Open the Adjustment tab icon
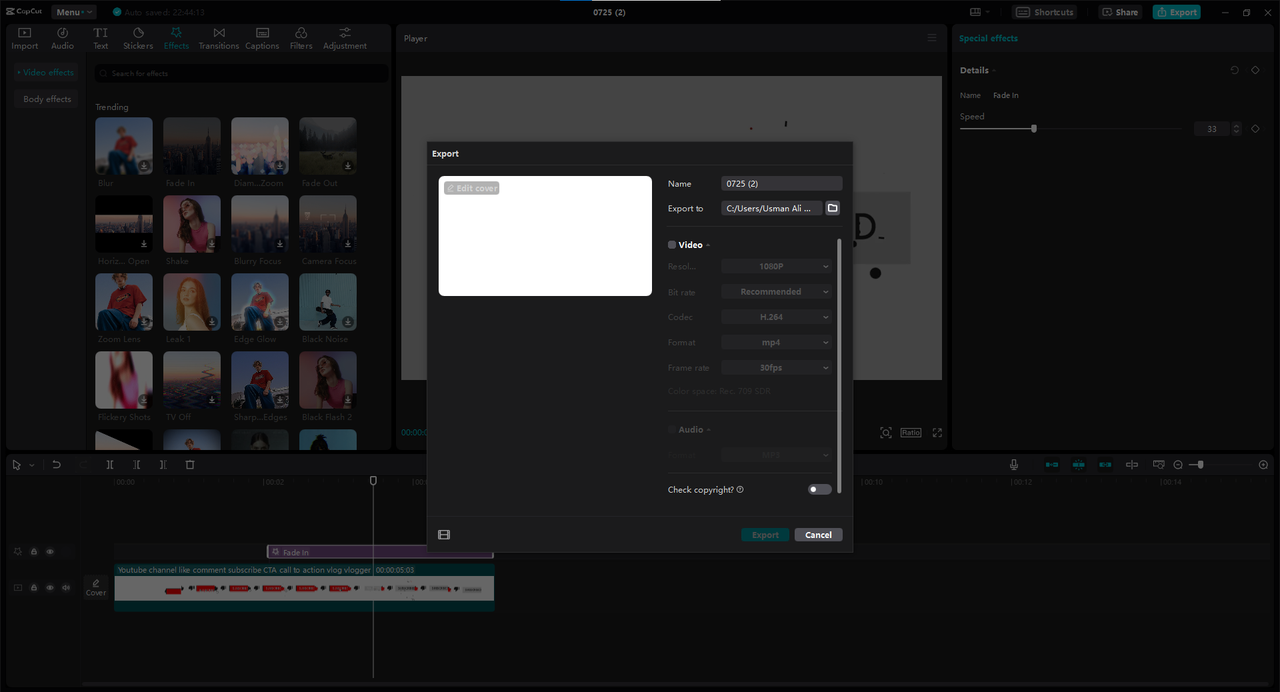The width and height of the screenshot is (1280, 692). [345, 33]
